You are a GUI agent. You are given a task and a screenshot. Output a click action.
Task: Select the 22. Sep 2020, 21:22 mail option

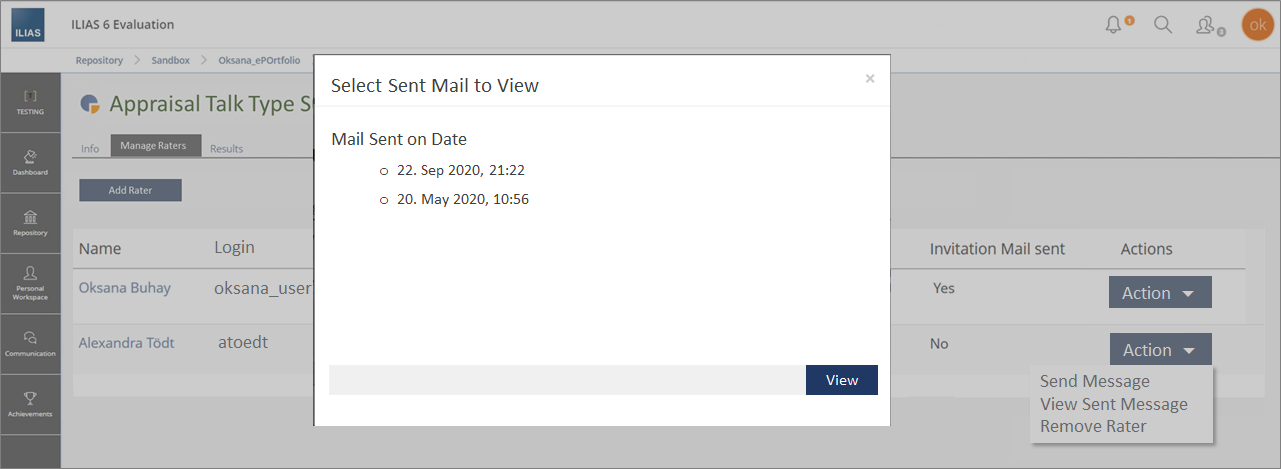[x=384, y=172]
